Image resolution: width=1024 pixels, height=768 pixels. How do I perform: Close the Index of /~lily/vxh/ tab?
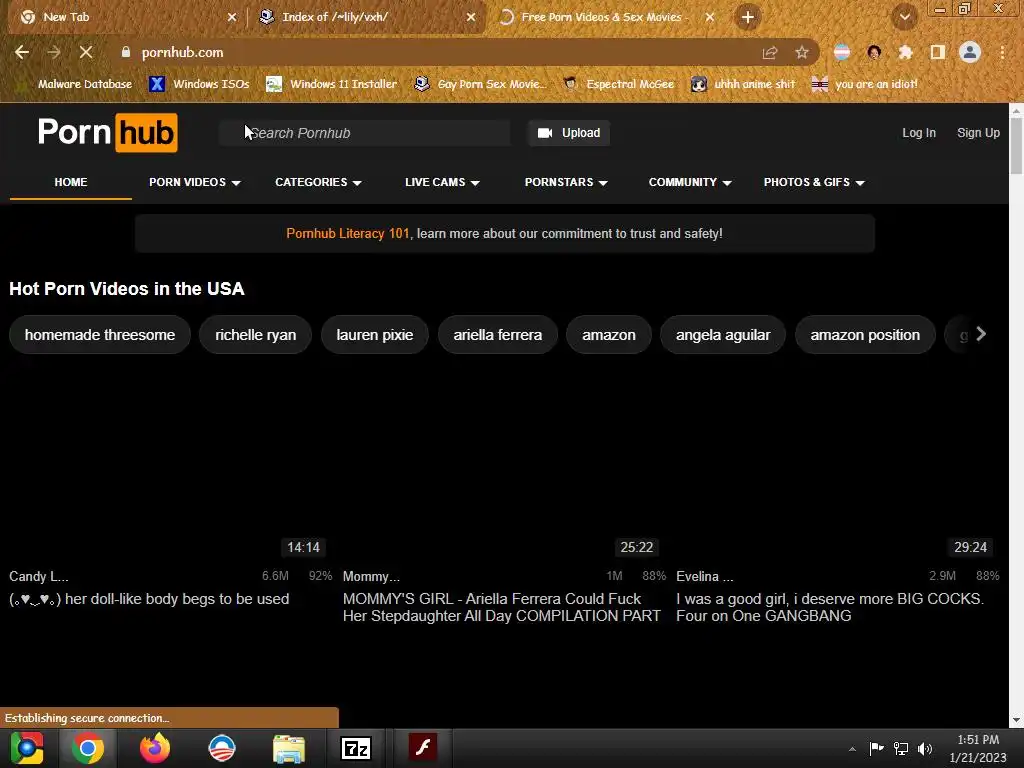[471, 17]
